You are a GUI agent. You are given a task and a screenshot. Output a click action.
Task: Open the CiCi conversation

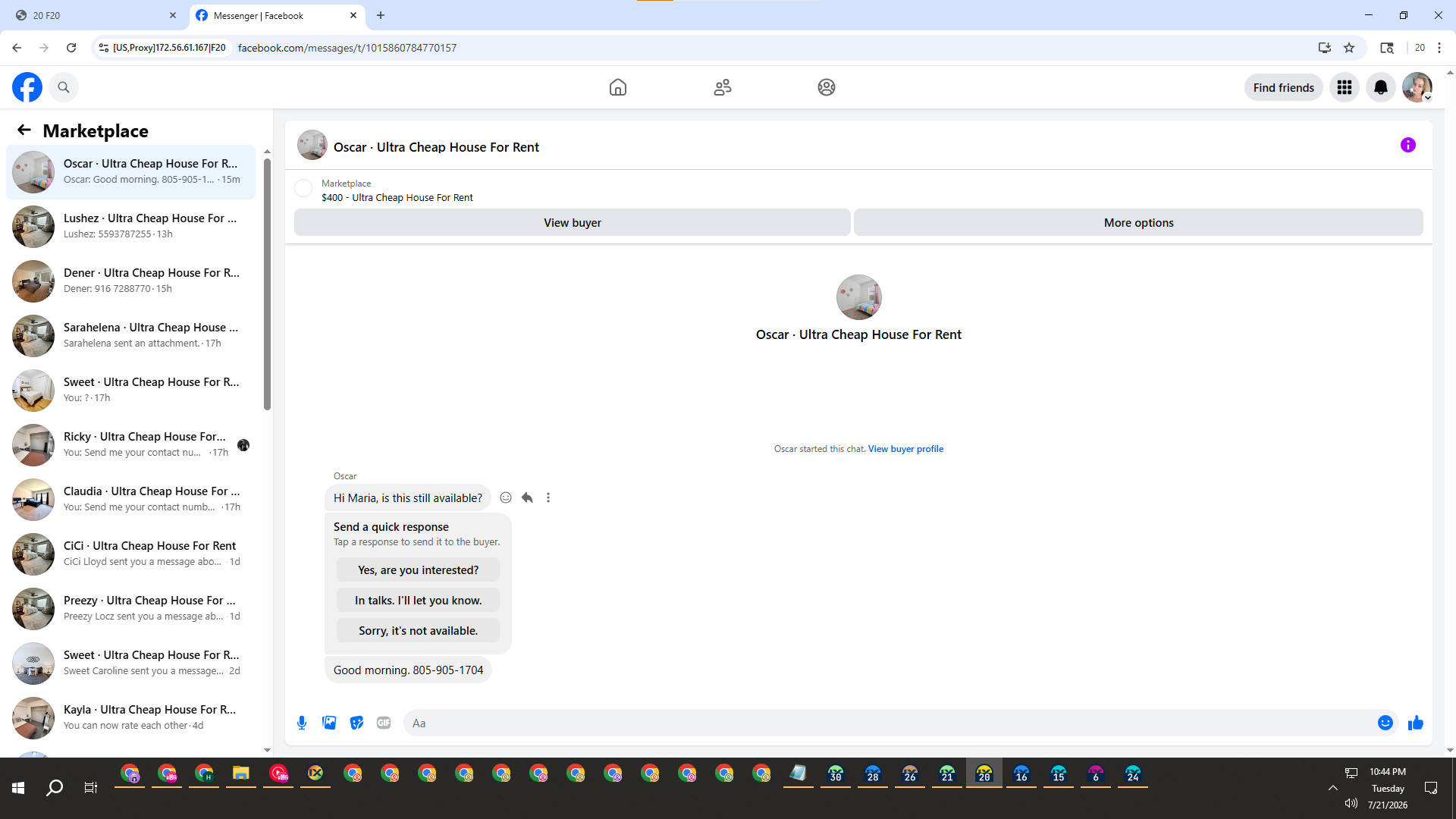tap(131, 554)
